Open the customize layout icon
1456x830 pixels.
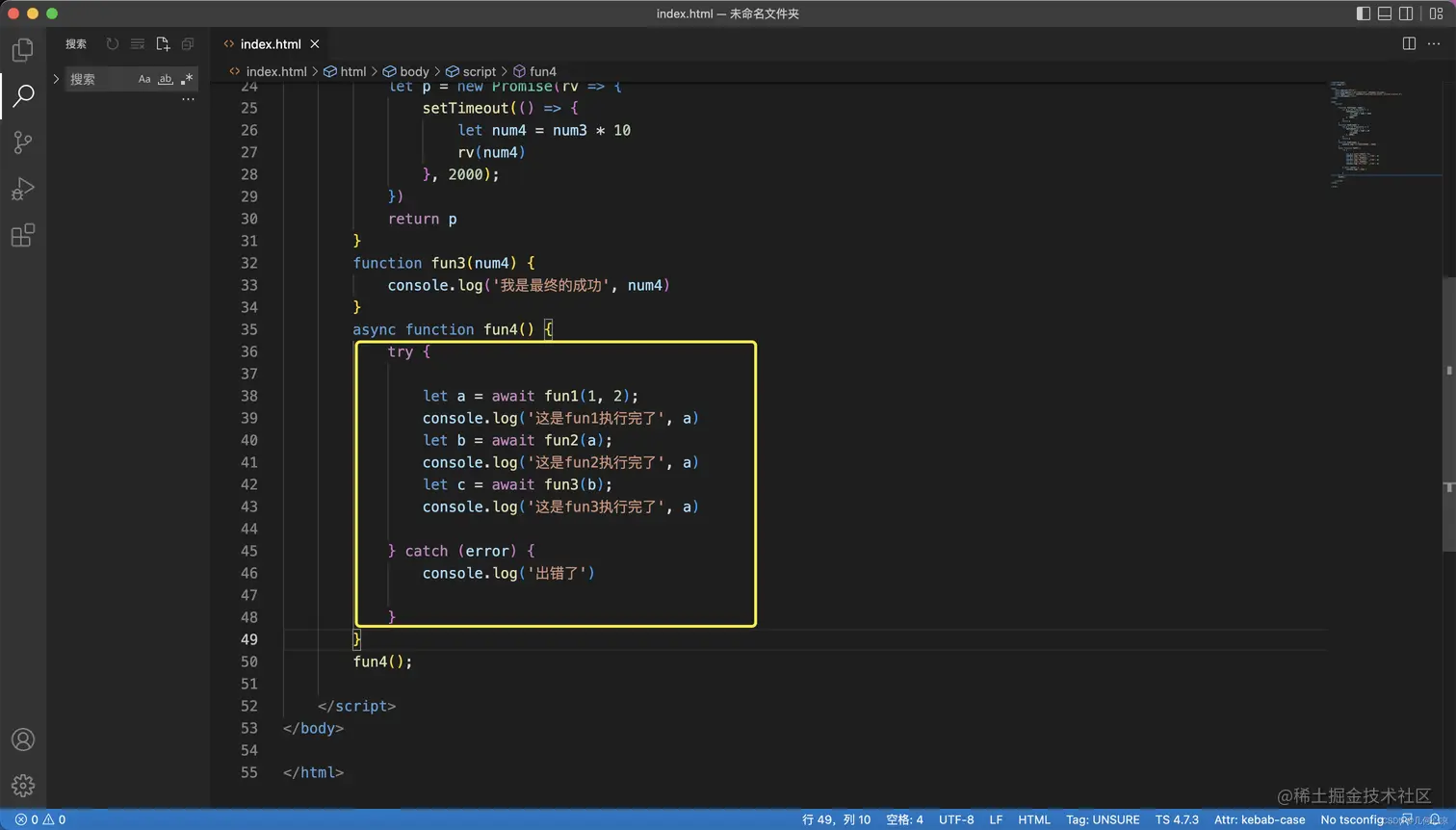coord(1436,13)
